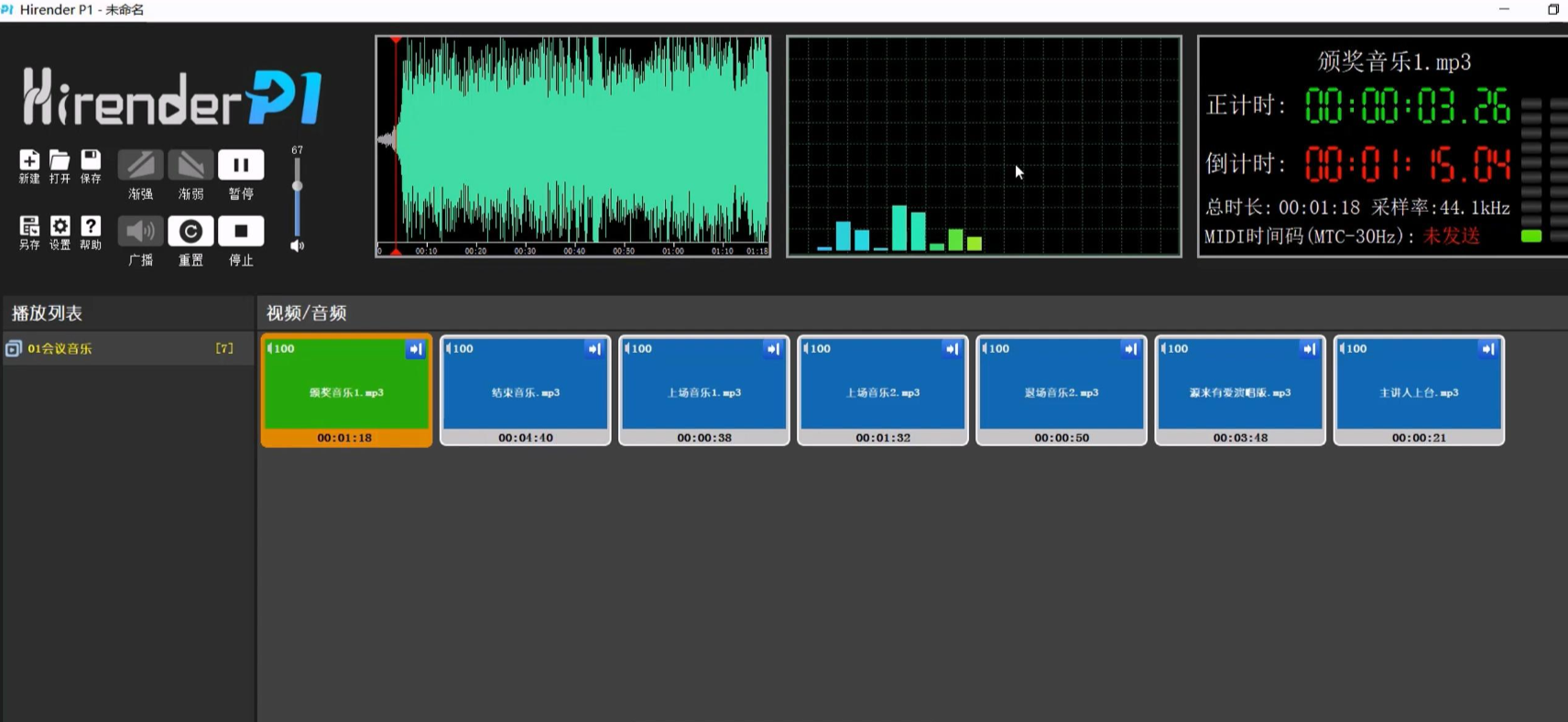Pause playback with the 暂停 button
Screen dimensions: 1568x722
click(241, 165)
